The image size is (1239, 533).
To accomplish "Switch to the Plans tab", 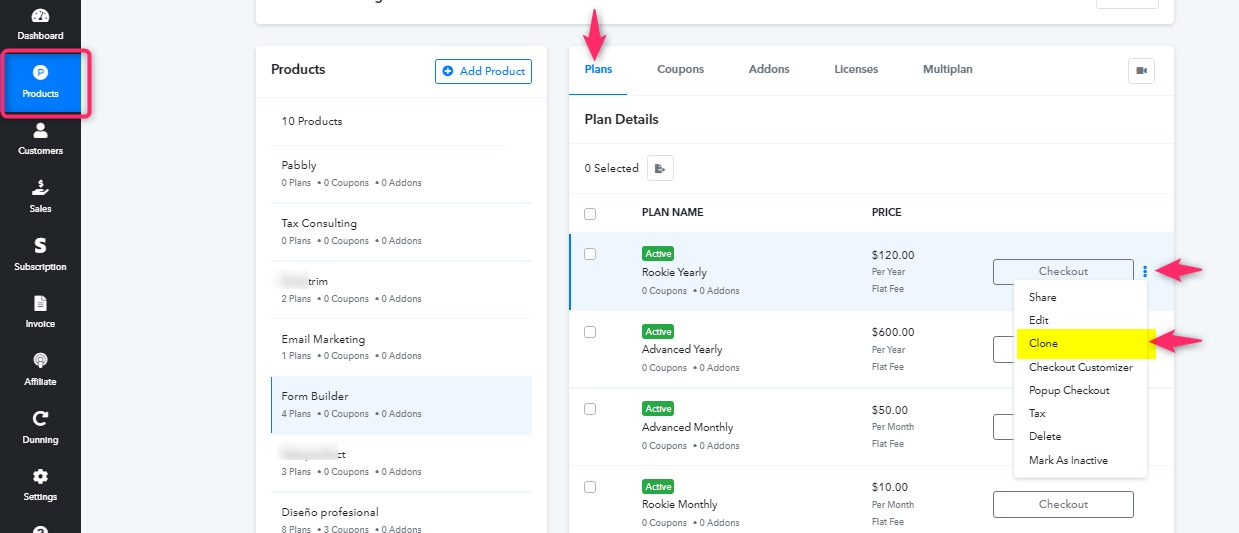I will (x=598, y=70).
